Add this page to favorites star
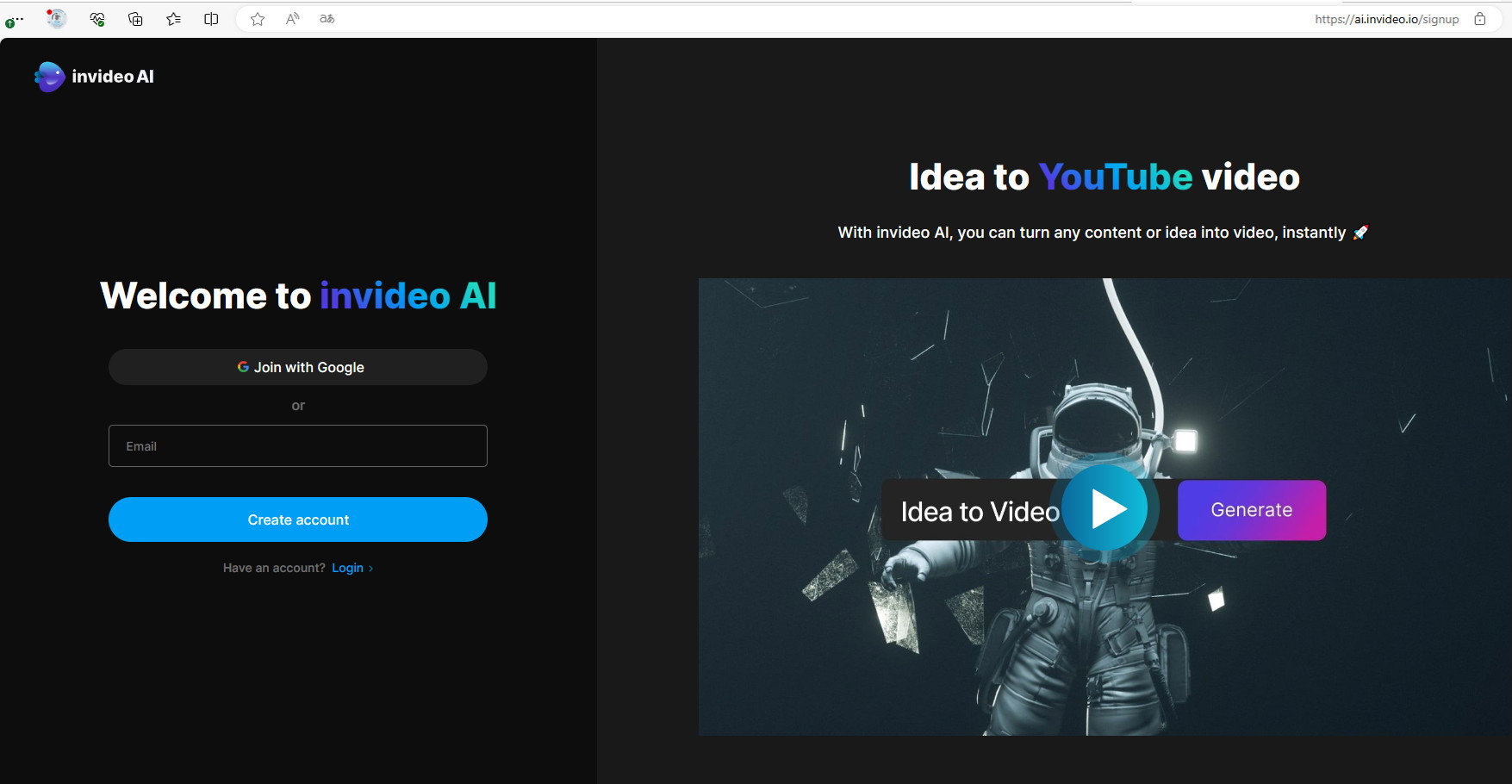The width and height of the screenshot is (1512, 784). tap(258, 18)
